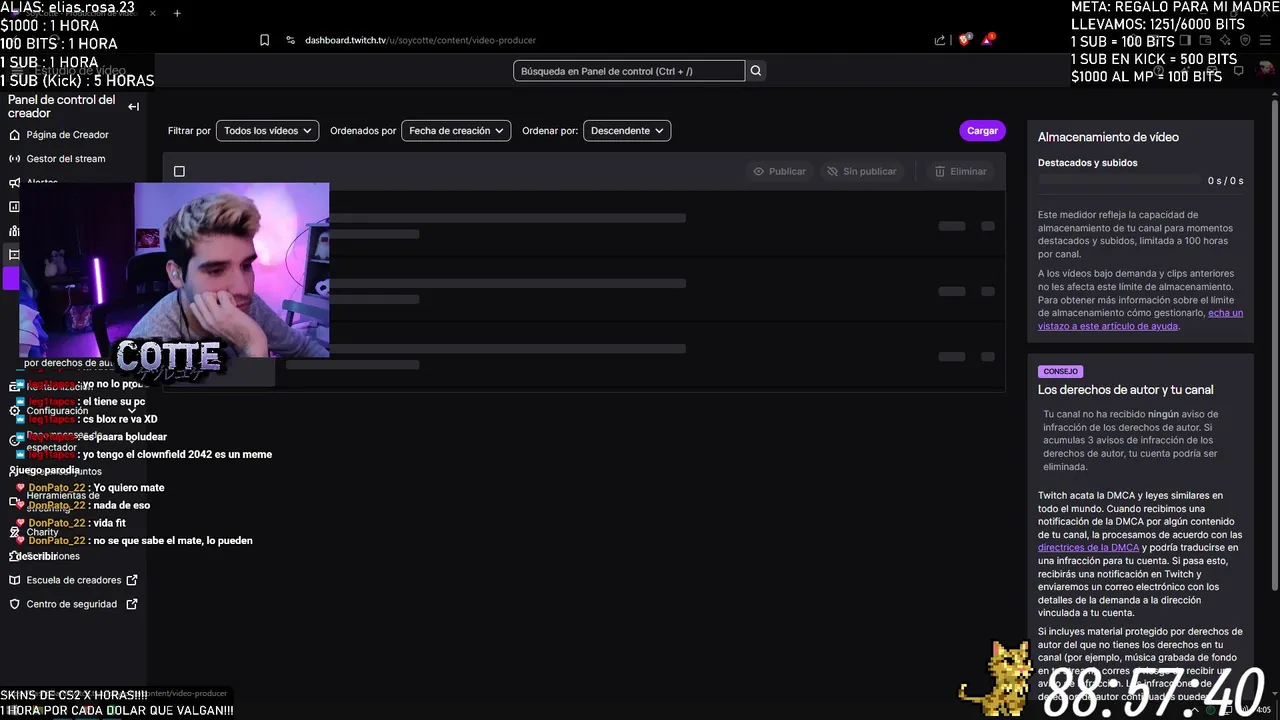1280x720 pixels.
Task: Open the Fecha de creación sort dropdown
Action: coord(456,131)
